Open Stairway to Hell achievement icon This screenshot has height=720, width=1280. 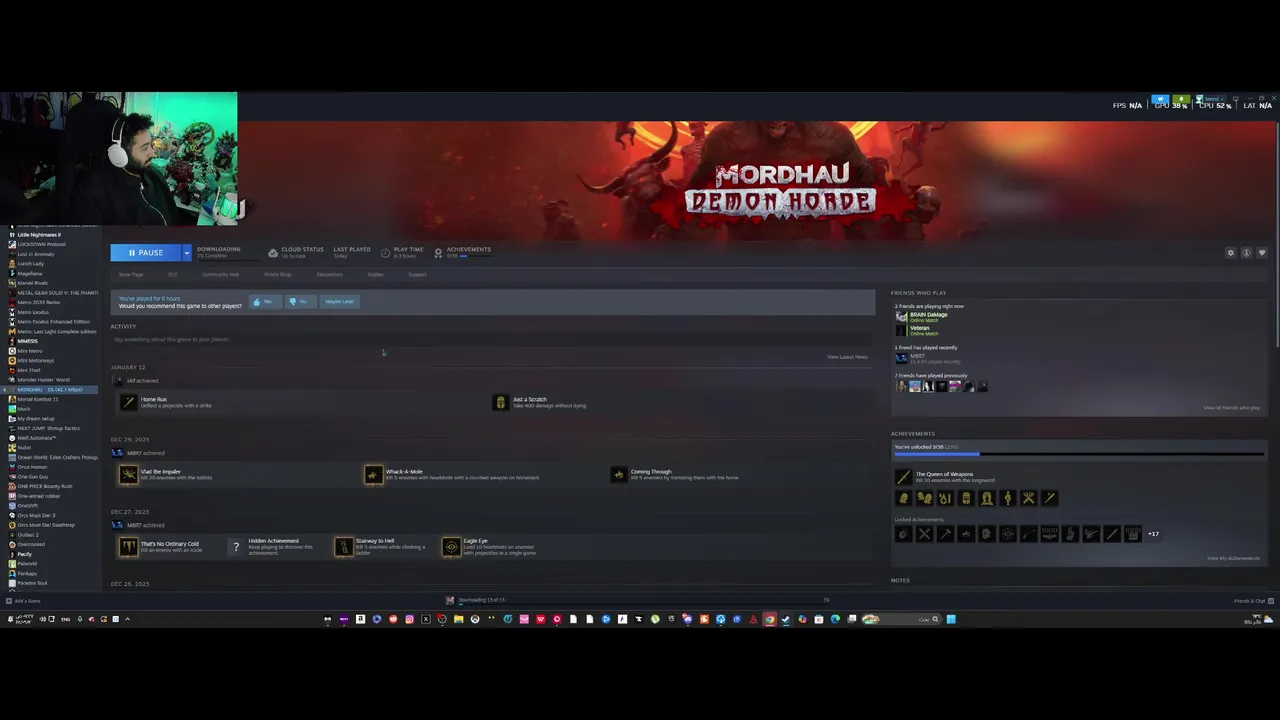click(344, 546)
